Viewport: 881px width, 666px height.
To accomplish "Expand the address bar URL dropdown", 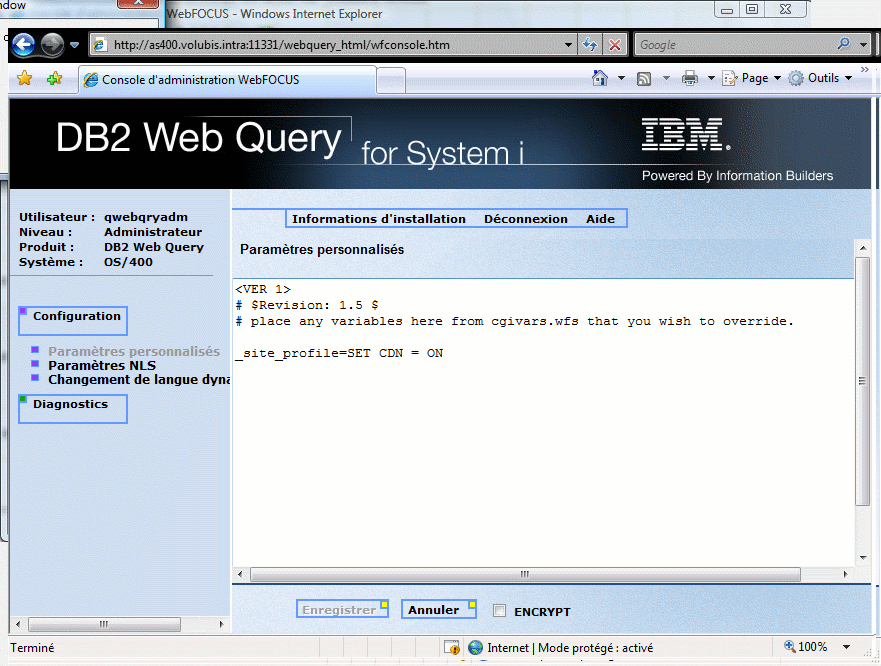I will [x=568, y=45].
